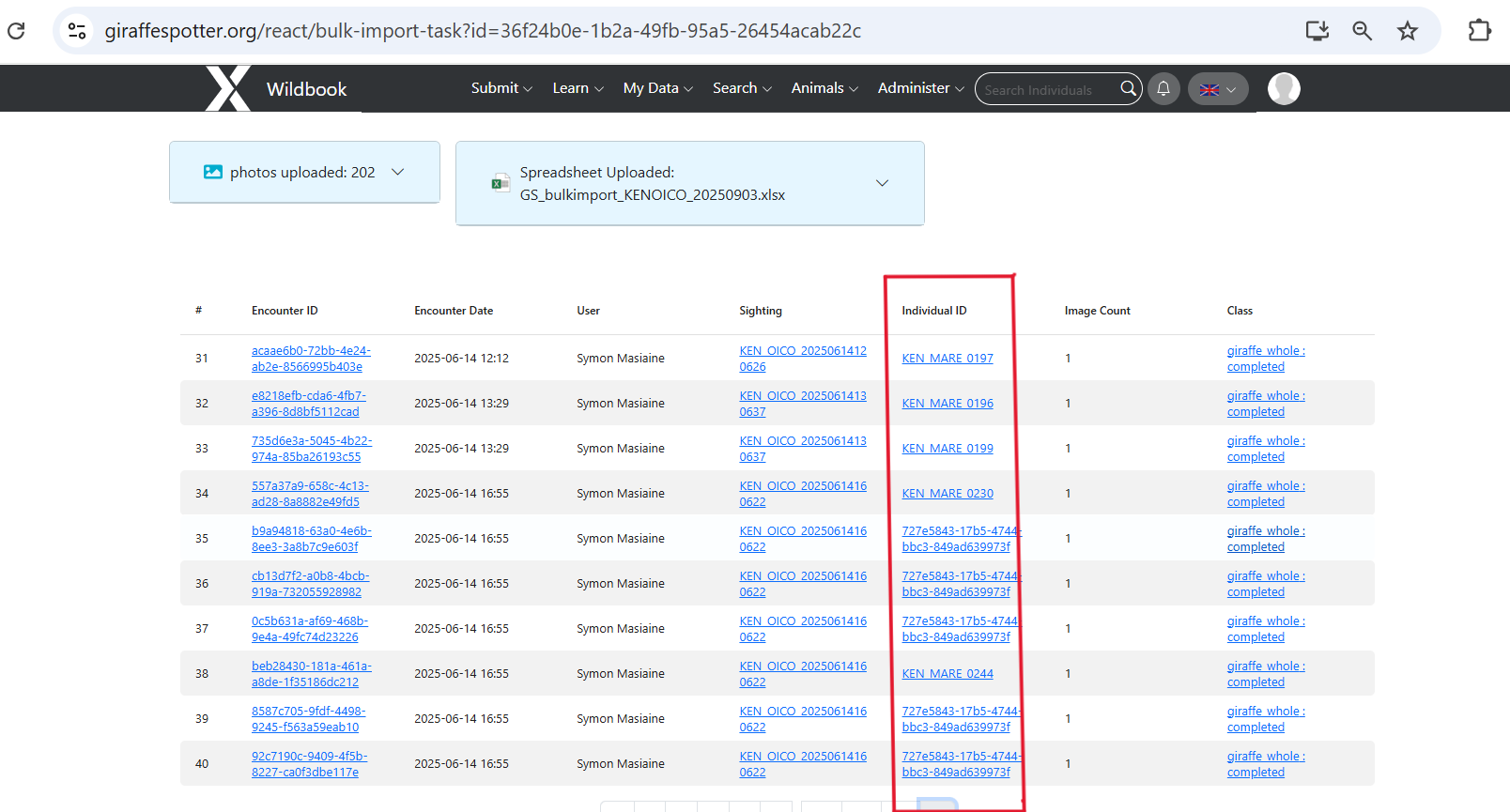Open the Submit menu
The width and height of the screenshot is (1510, 812).
[x=501, y=88]
